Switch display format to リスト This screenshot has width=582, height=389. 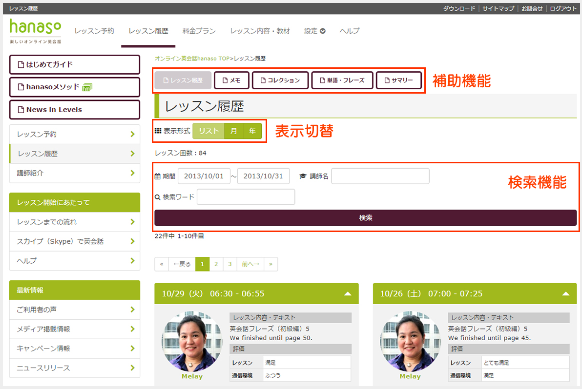point(208,131)
